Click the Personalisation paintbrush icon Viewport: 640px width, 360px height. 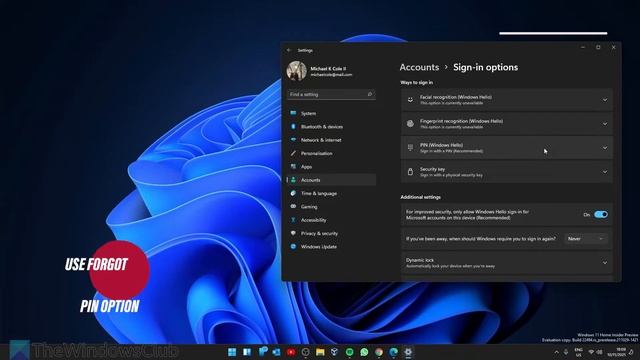click(x=293, y=153)
